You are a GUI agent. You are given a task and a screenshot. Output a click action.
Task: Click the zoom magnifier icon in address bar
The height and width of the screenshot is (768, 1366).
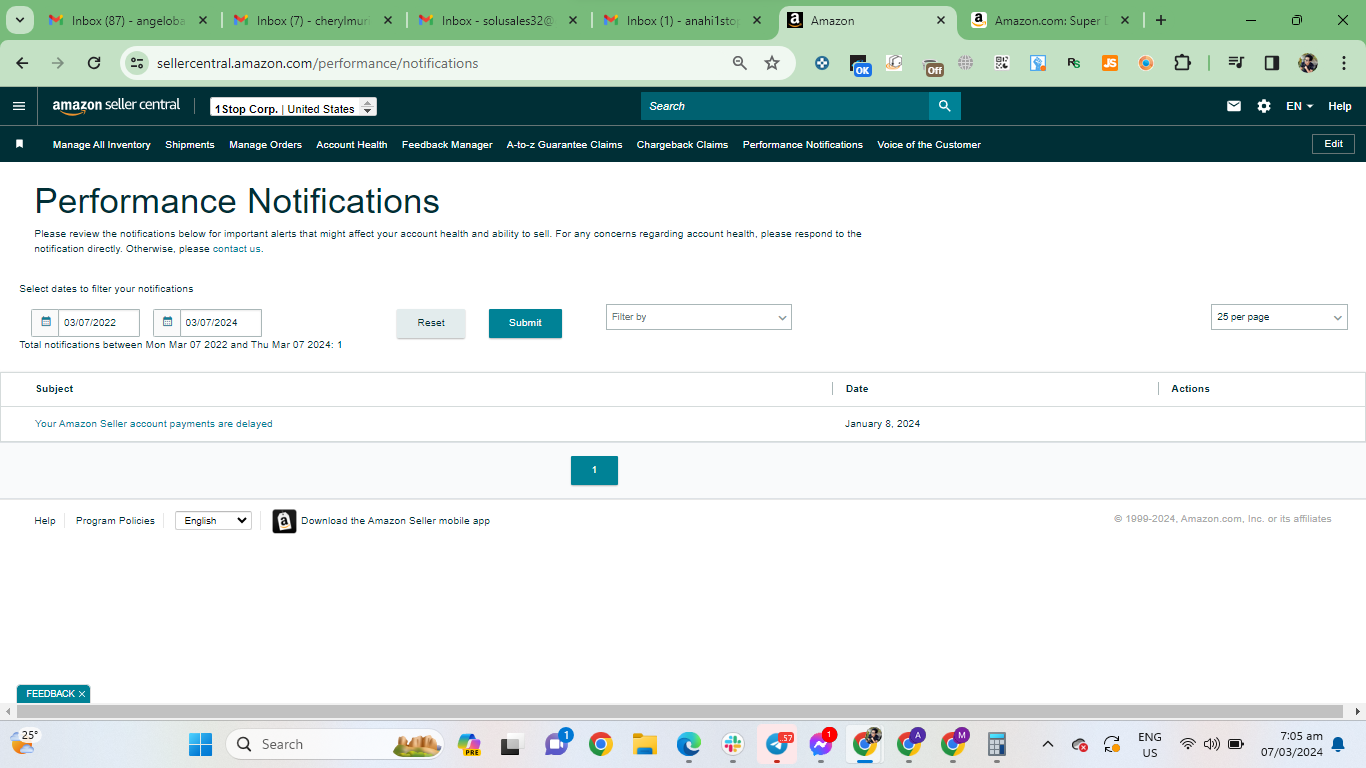(740, 63)
